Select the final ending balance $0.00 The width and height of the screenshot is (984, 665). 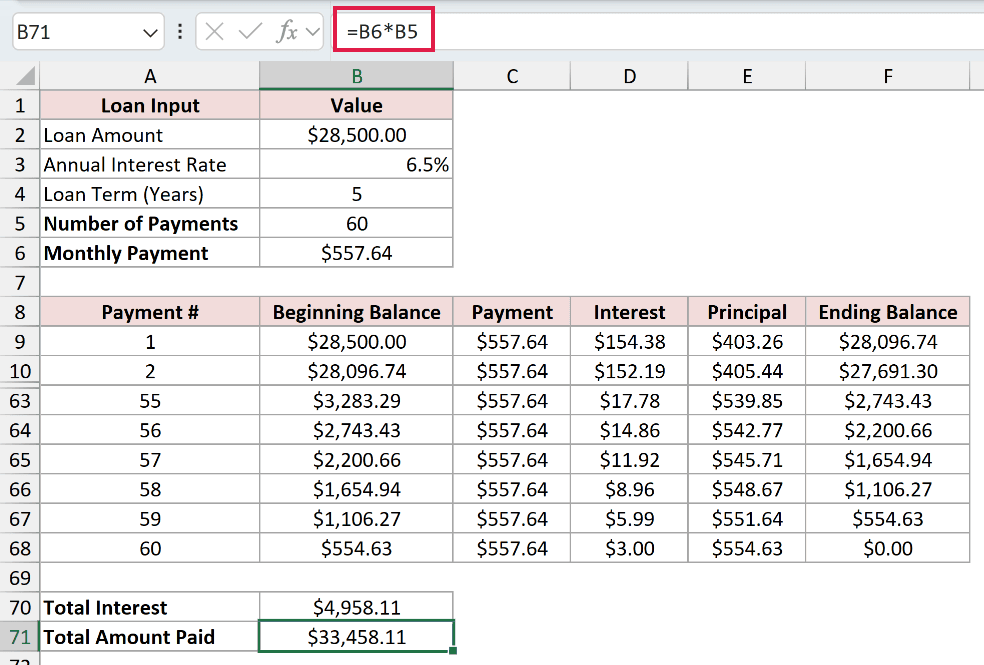tap(887, 548)
